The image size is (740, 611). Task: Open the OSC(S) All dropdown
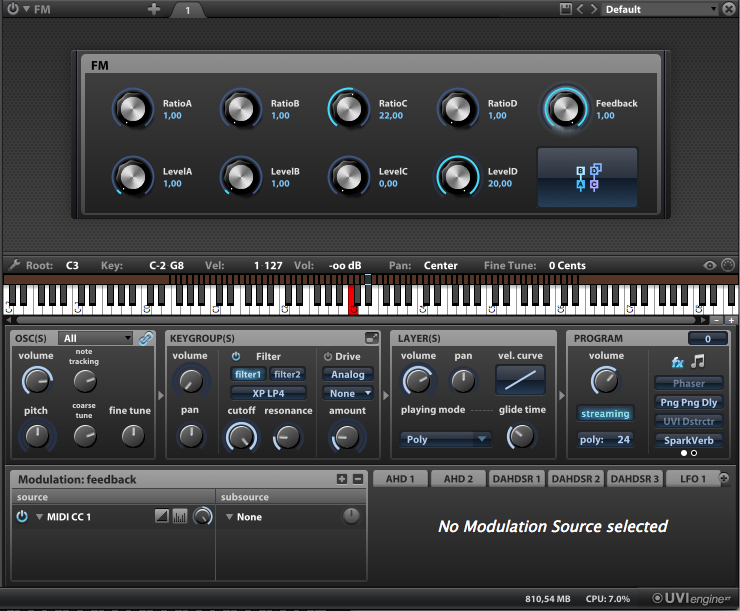tap(95, 338)
